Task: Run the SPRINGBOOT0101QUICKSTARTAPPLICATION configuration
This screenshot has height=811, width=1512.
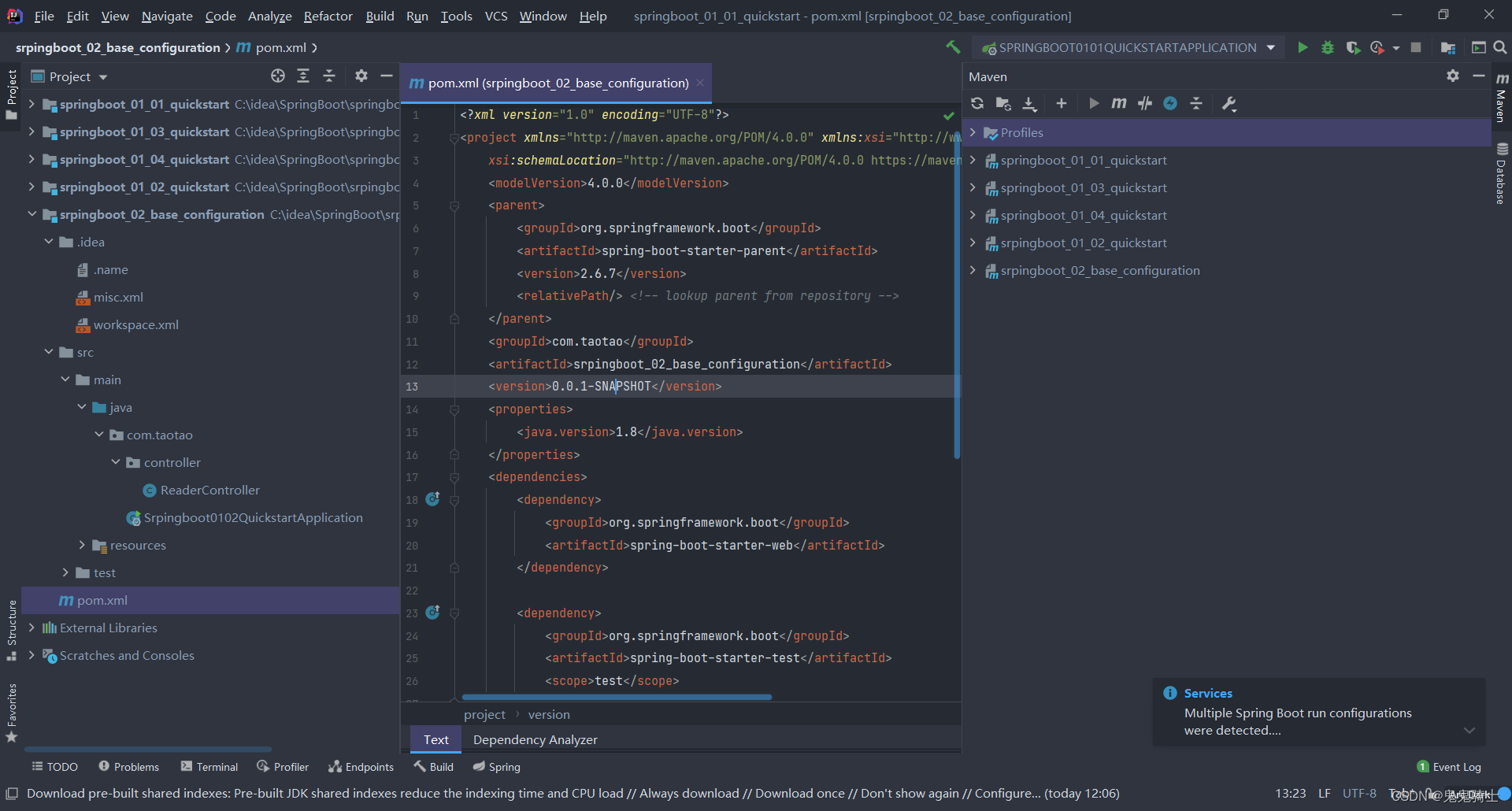Action: click(1303, 47)
